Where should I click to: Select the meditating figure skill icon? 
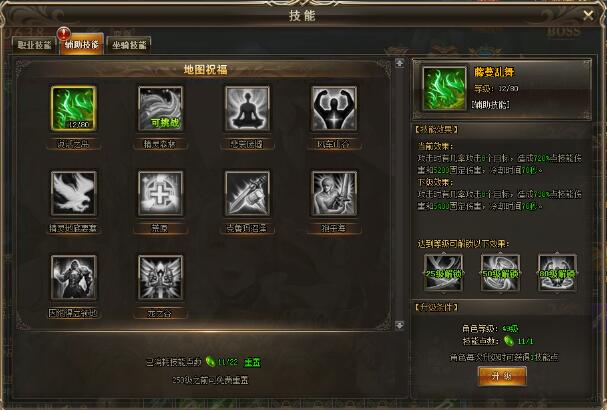coord(247,108)
